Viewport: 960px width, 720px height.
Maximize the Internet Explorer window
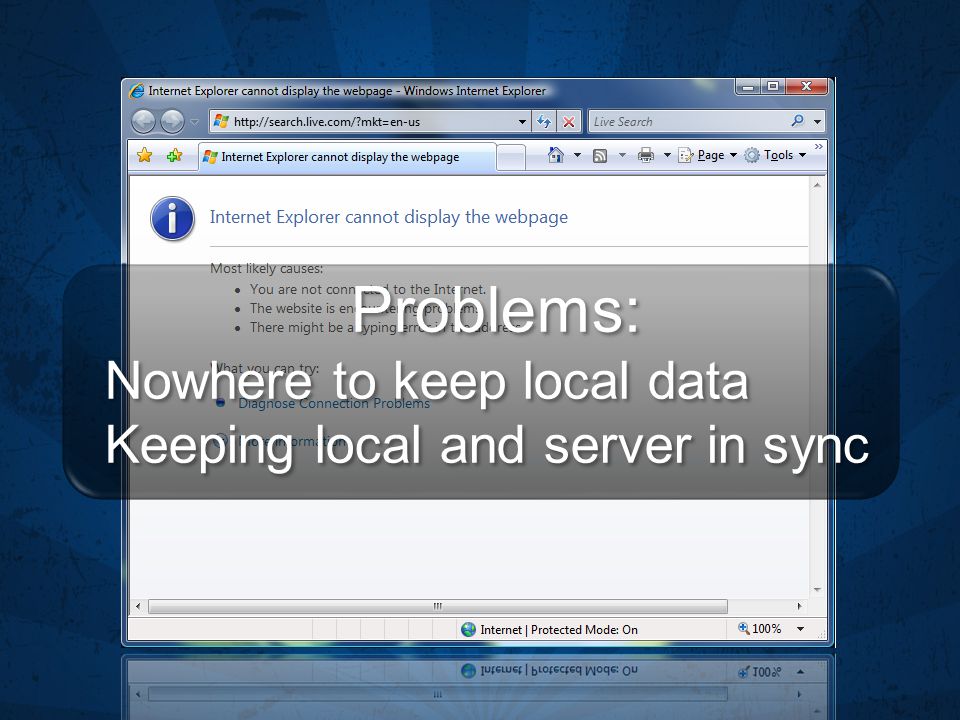tap(773, 86)
